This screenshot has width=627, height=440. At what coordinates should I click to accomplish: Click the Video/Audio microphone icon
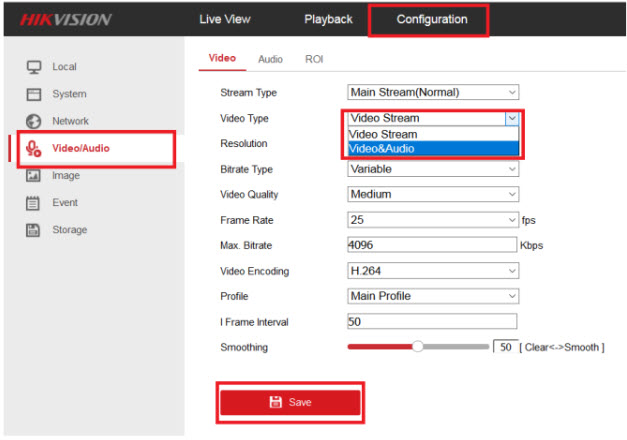coord(34,149)
